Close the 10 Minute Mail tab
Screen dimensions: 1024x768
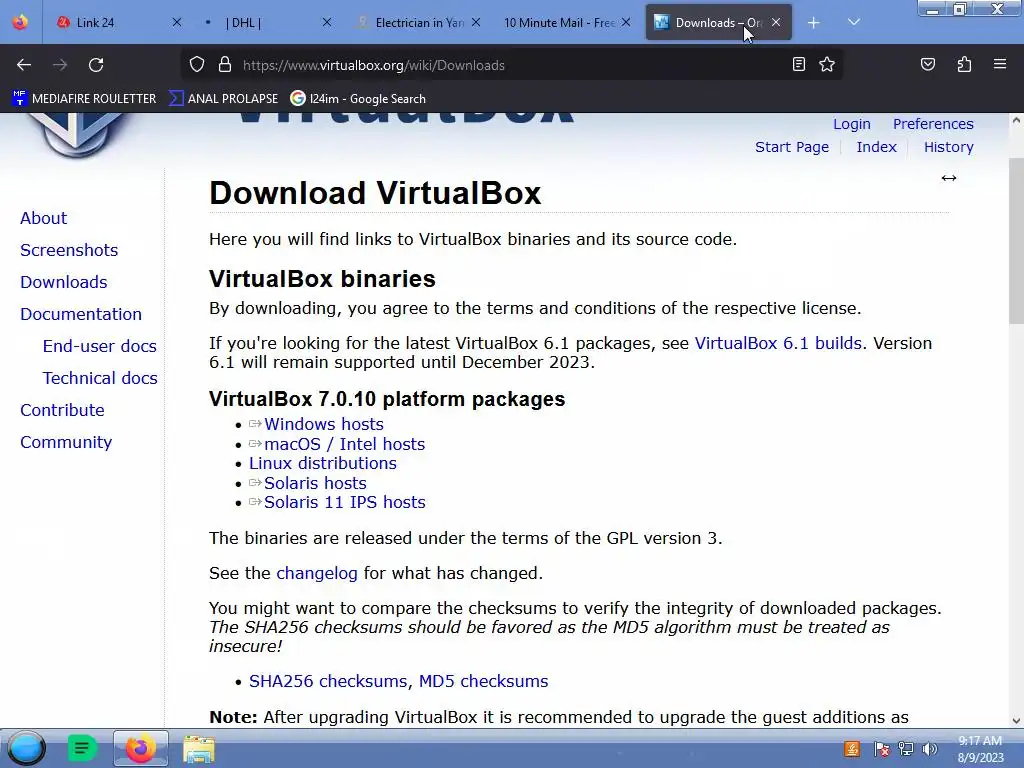626,23
